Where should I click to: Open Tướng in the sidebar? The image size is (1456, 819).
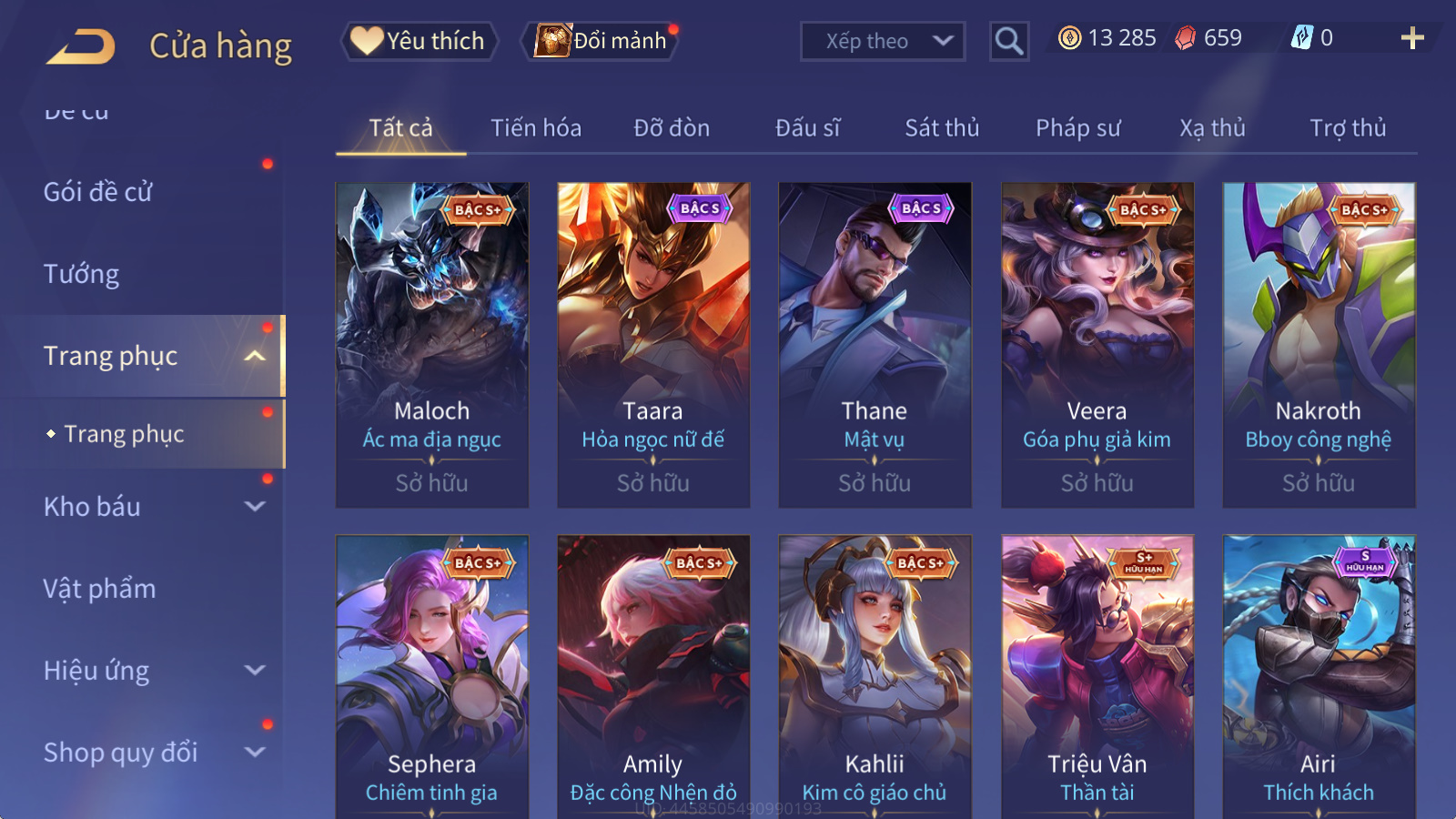click(82, 274)
